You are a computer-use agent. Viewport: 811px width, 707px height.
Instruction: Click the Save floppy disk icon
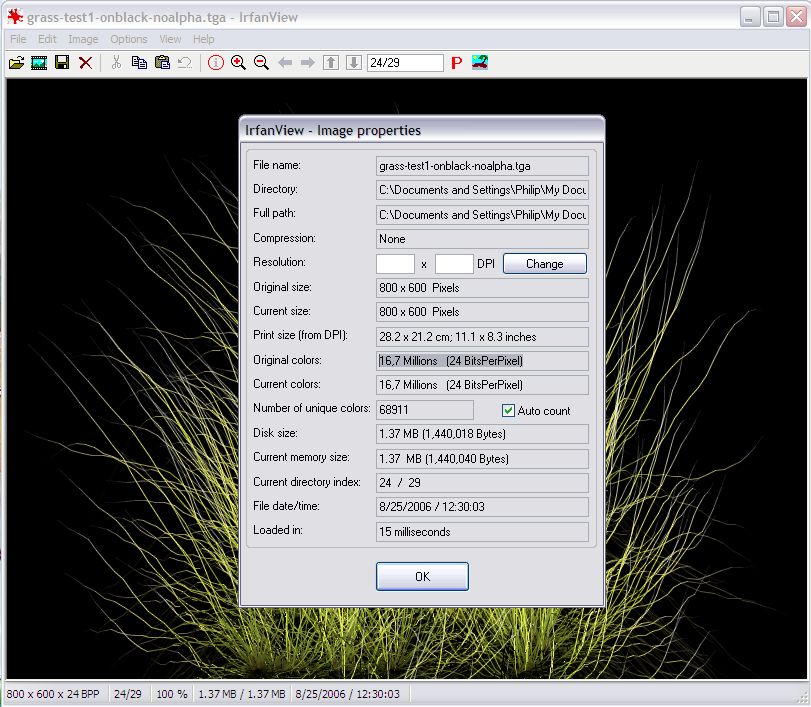[x=62, y=63]
